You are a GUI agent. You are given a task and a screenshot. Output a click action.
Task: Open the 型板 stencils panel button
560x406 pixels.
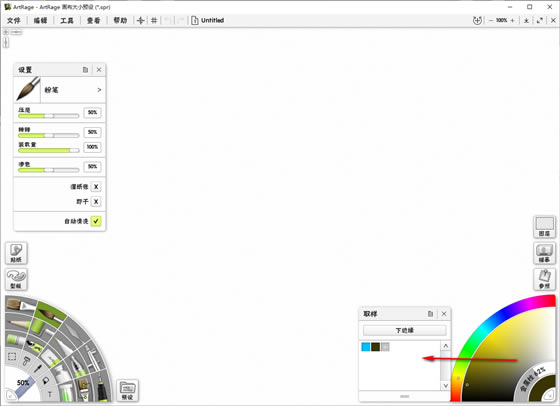point(16,279)
